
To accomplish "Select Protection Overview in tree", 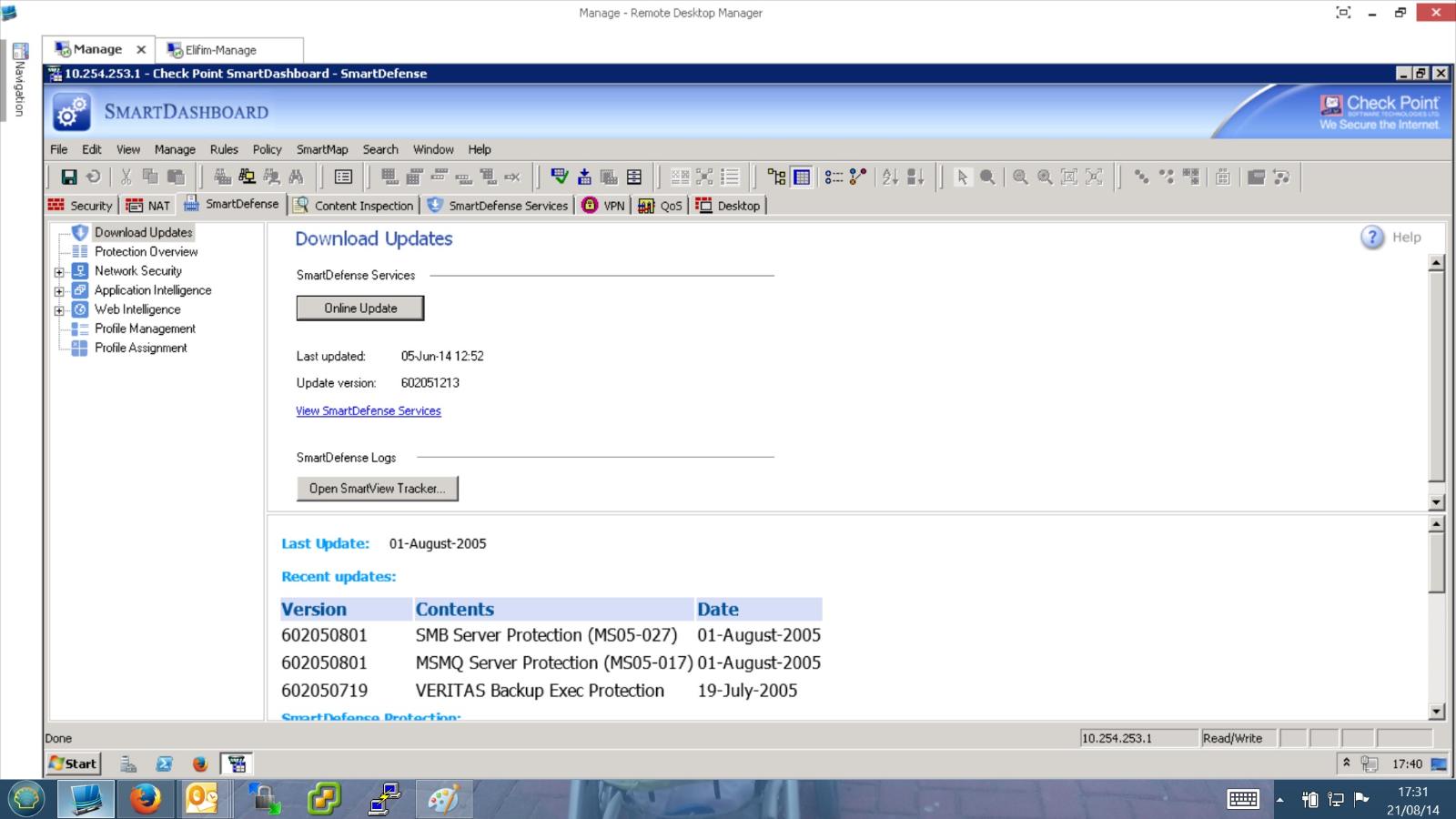I will pyautogui.click(x=146, y=252).
